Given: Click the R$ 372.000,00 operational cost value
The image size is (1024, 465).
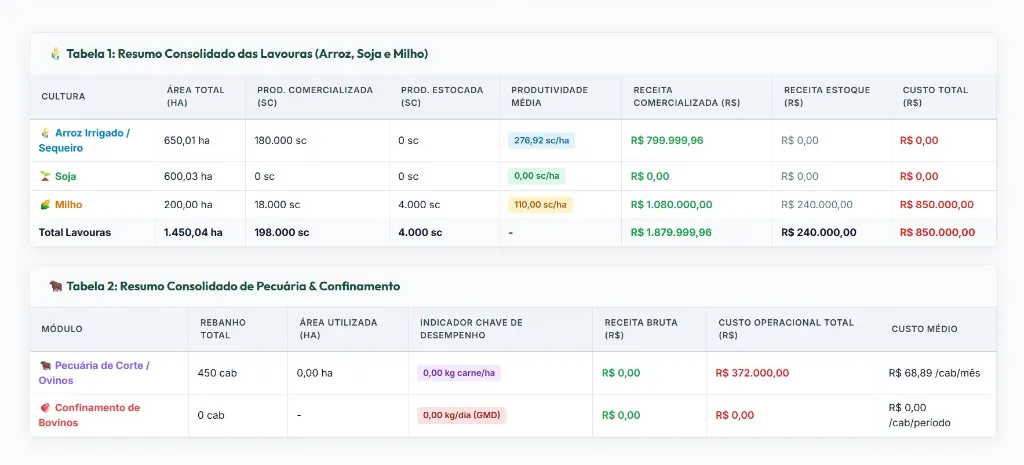Looking at the screenshot, I should point(752,373).
